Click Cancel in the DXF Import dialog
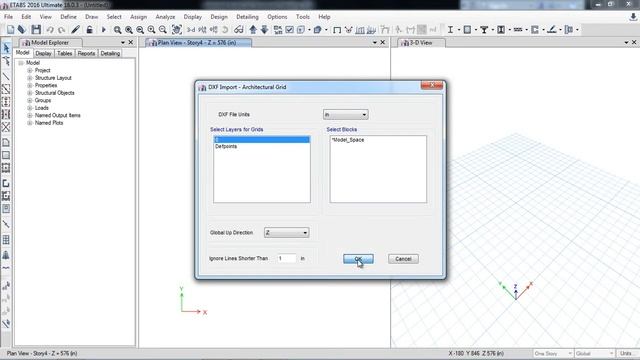 pos(403,259)
